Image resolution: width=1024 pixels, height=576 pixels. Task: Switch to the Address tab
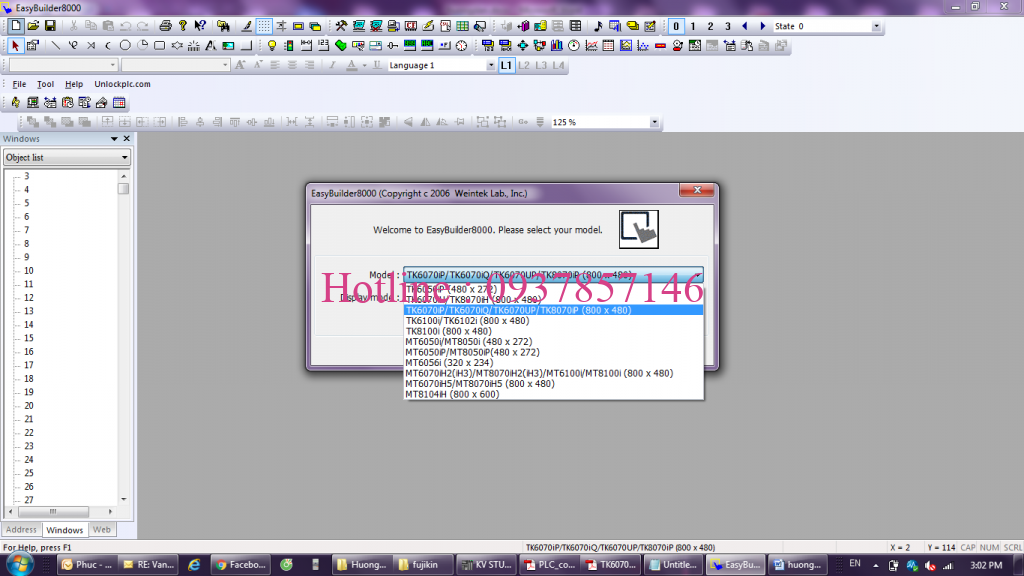click(22, 530)
